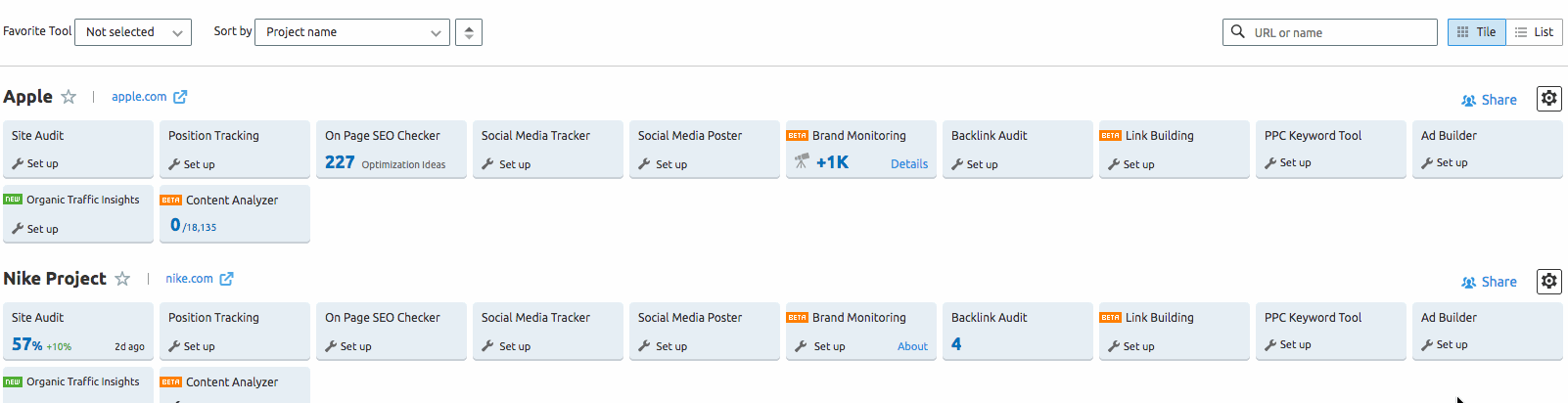This screenshot has height=403, width=1568.
Task: Reverse the sort order toggle
Action: 469,32
